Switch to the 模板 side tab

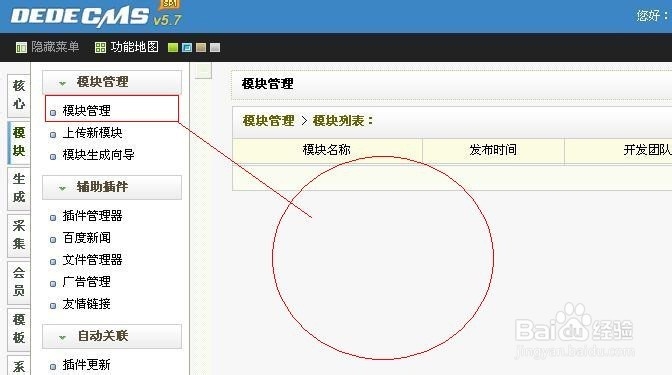point(19,329)
